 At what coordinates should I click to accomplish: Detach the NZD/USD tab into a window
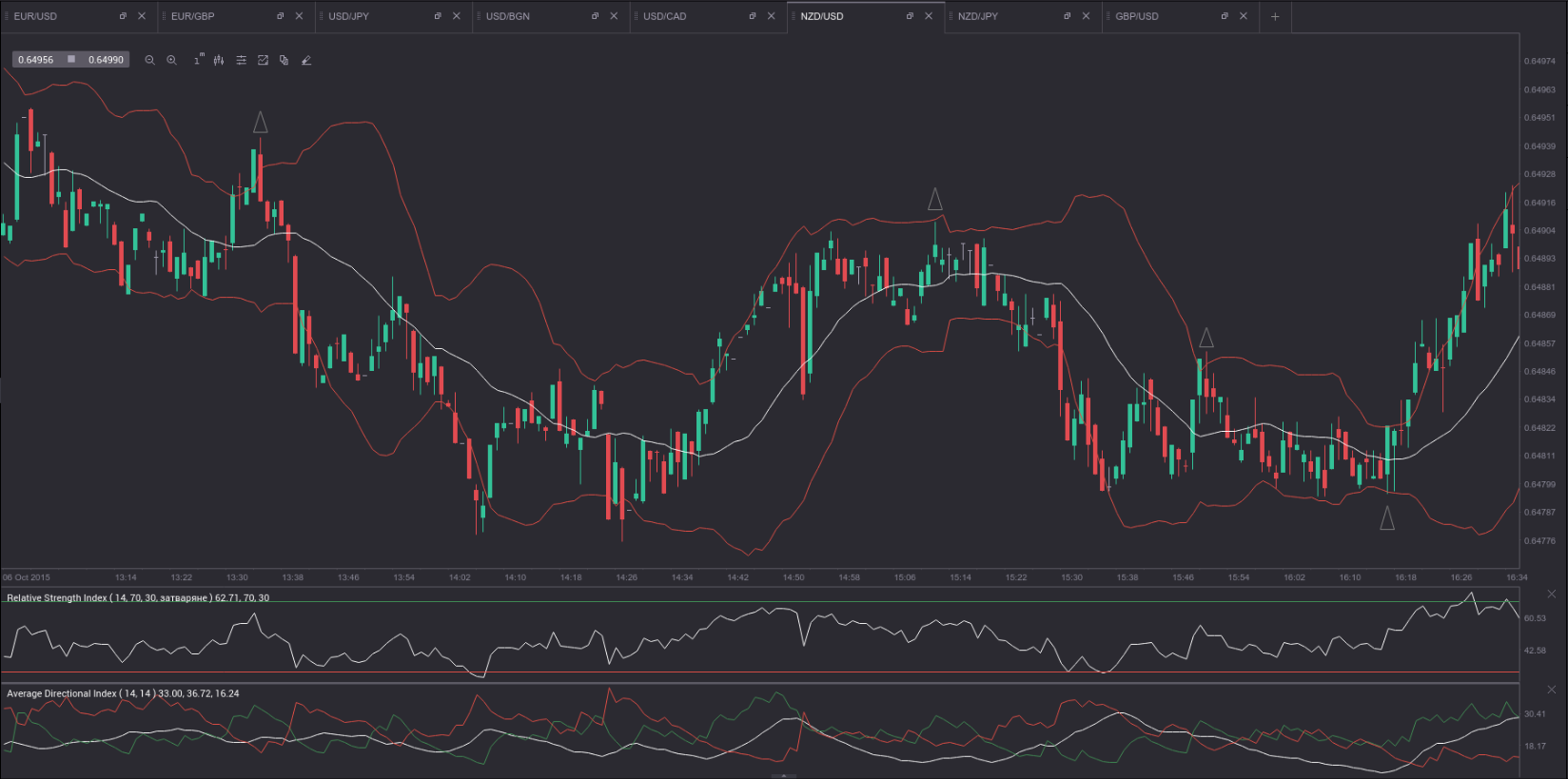pyautogui.click(x=910, y=16)
